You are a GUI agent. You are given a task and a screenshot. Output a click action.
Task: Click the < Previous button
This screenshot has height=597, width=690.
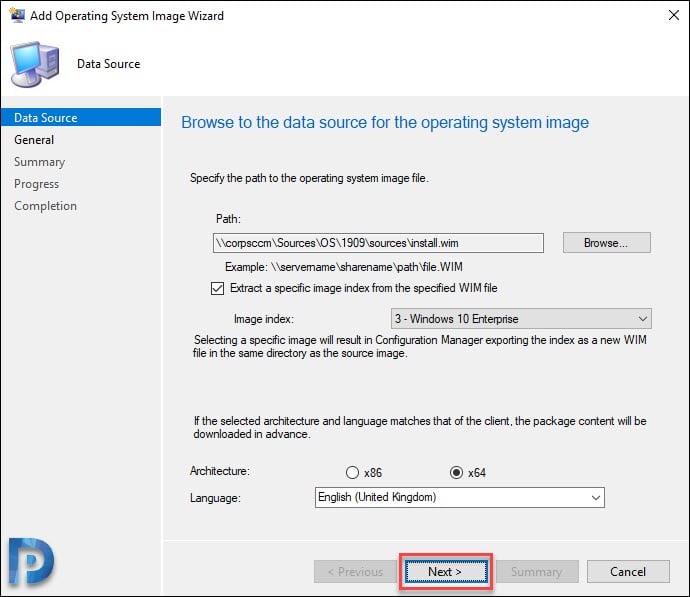tap(355, 571)
